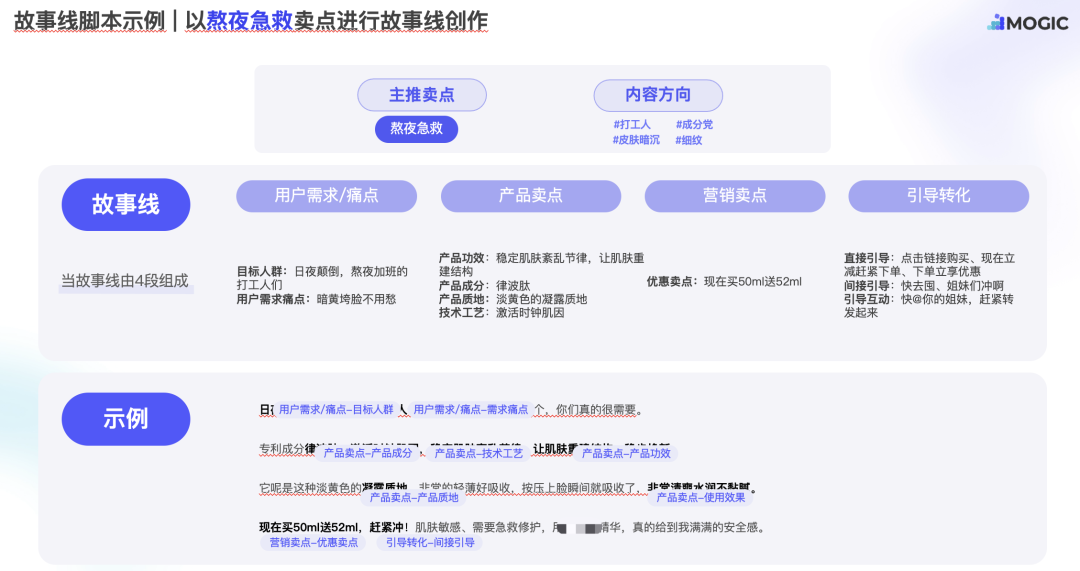Click the example sentence ending 你们真的很需要

point(451,410)
